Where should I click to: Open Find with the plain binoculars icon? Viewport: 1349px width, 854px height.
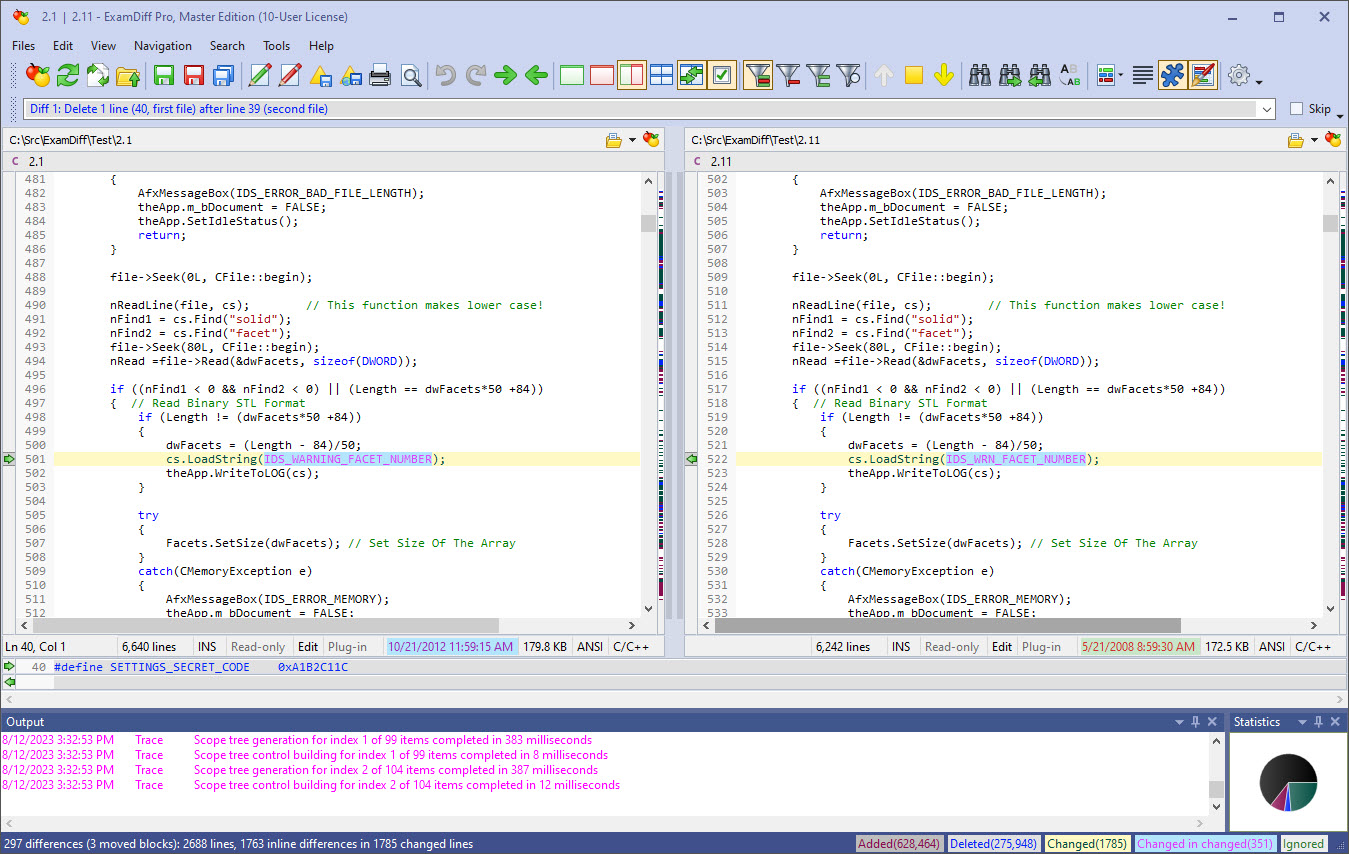980,75
